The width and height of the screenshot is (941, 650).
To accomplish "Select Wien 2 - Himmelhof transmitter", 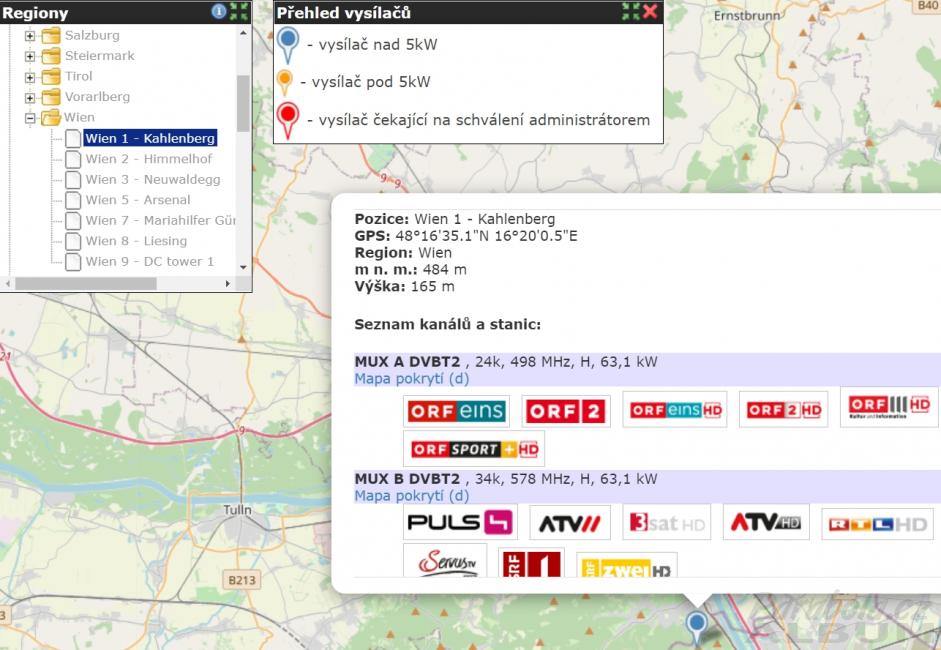I will tap(149, 159).
